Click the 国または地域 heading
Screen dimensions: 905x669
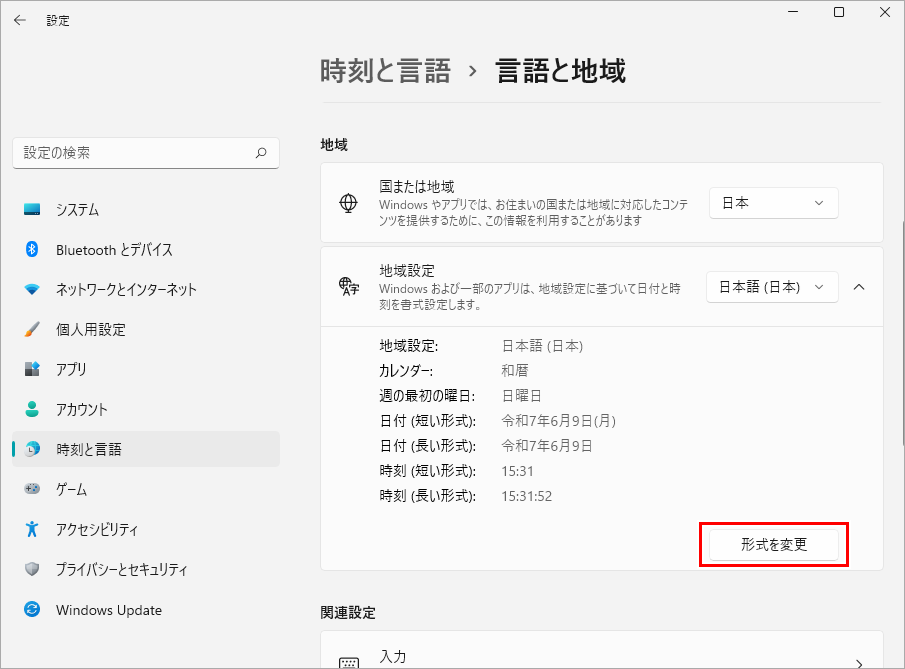tap(417, 186)
